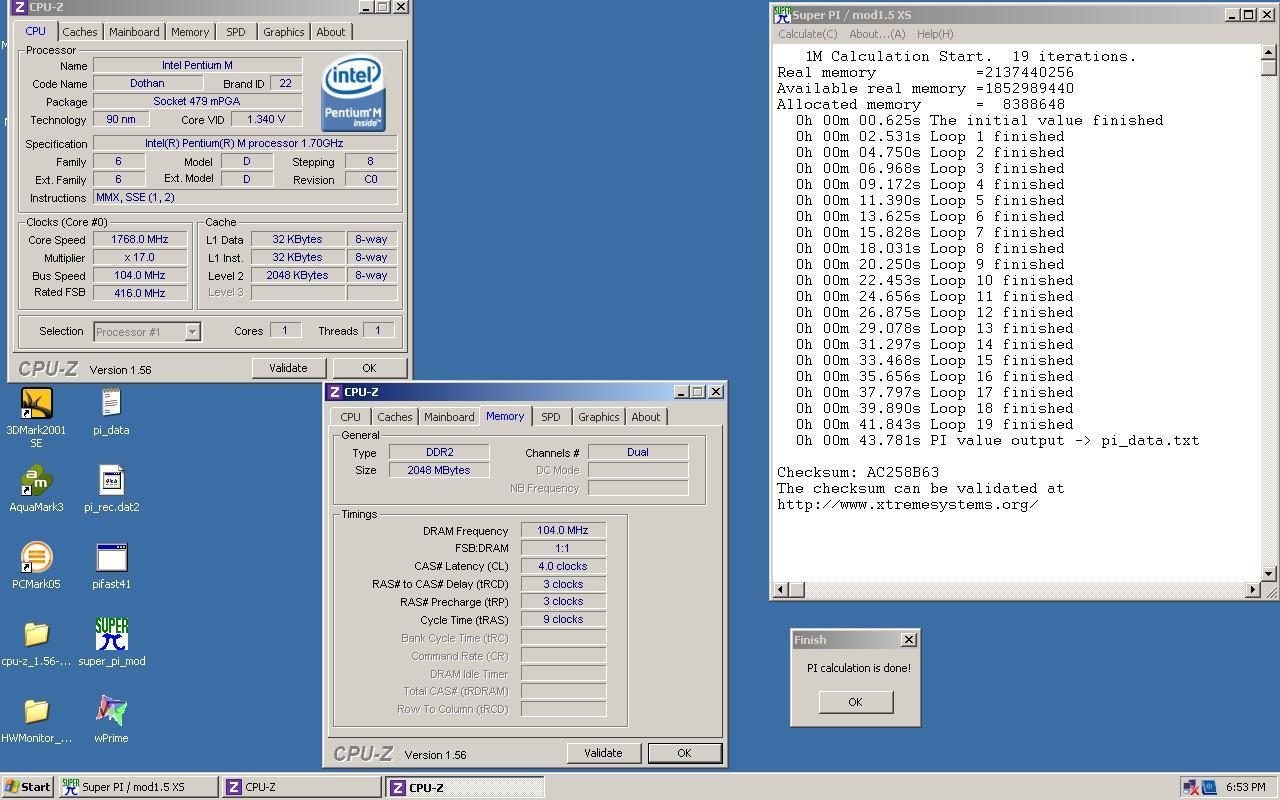This screenshot has height=800, width=1280.
Task: Click the memory Type field DDR2
Action: tap(439, 452)
